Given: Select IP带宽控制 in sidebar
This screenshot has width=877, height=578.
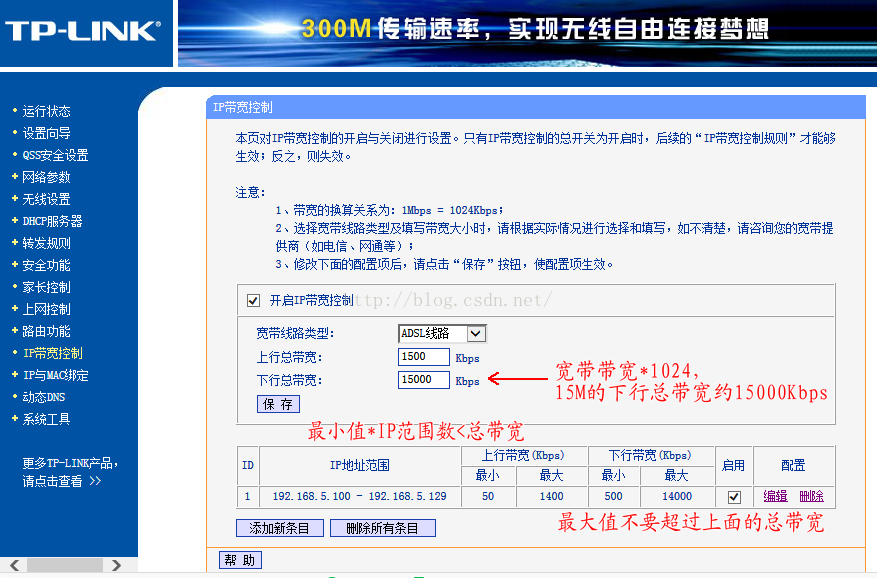Looking at the screenshot, I should coord(53,353).
